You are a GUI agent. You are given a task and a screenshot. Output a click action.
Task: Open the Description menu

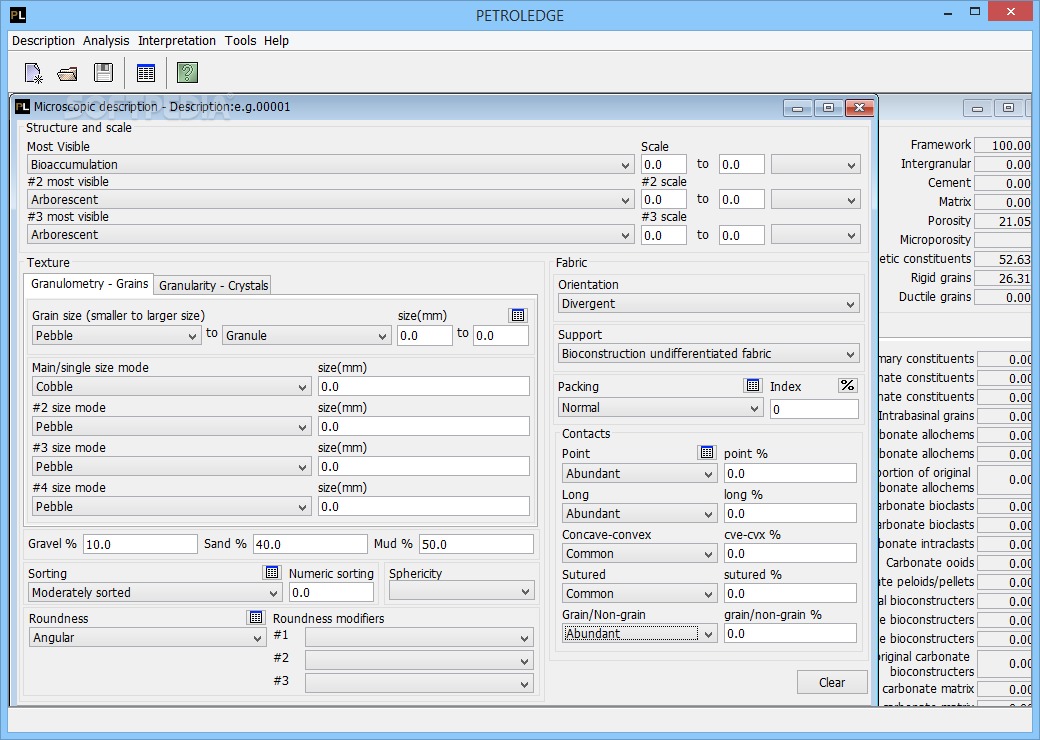43,40
